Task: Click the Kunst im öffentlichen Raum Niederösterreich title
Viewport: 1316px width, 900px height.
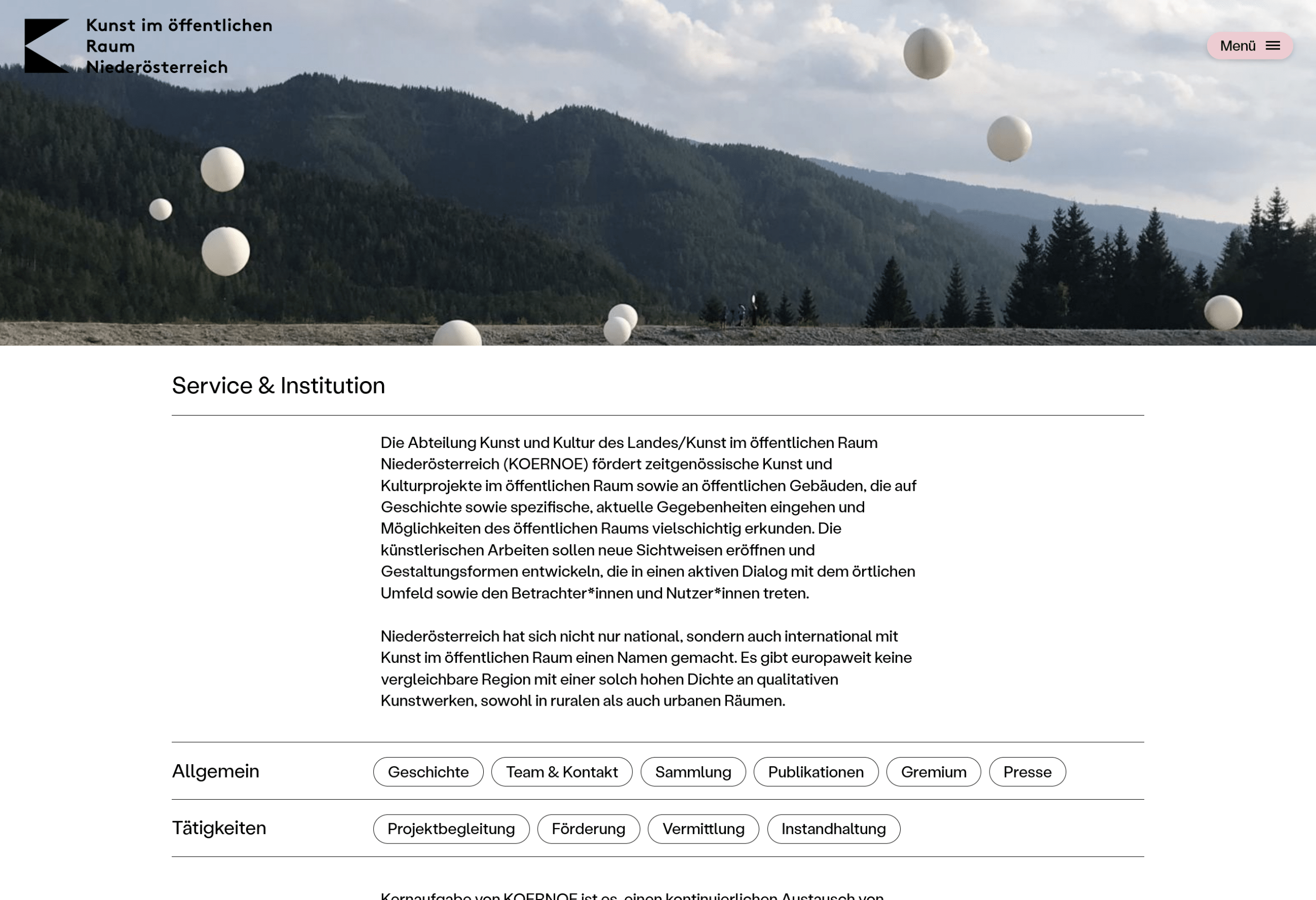Action: point(178,46)
